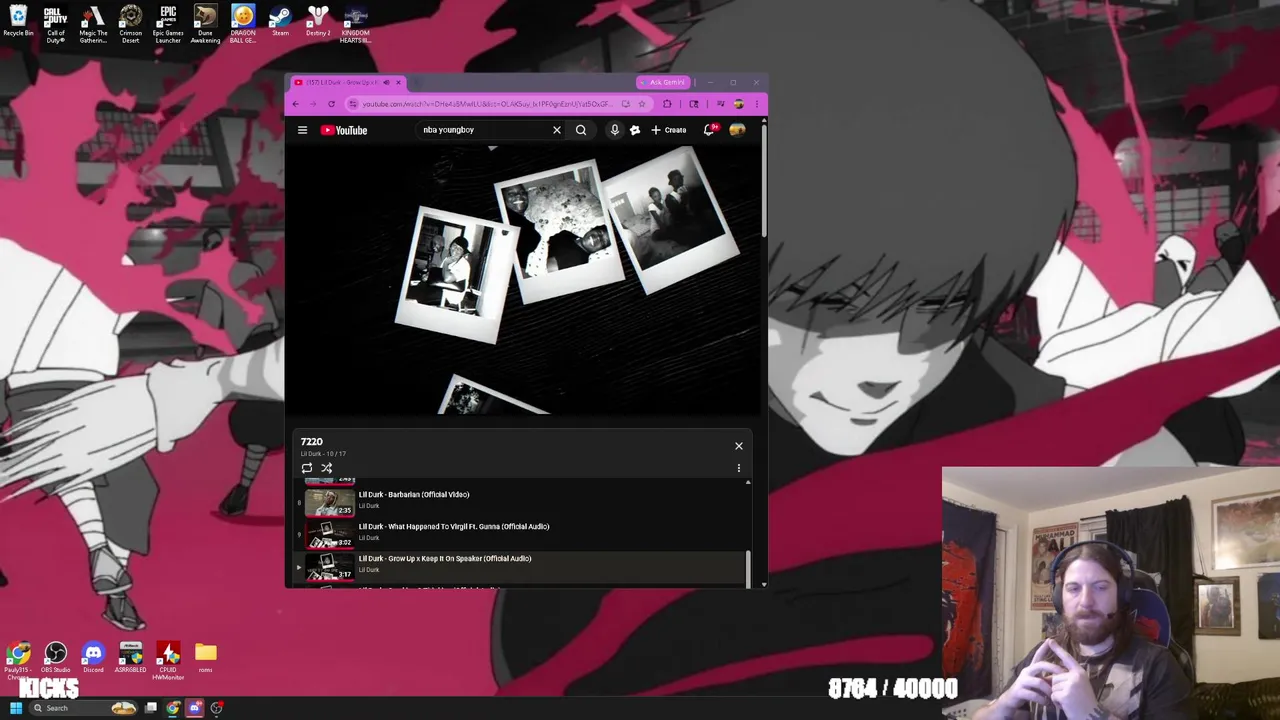Click the sparkle icon beside microphone
Screen dimensions: 1280x720
pyautogui.click(x=634, y=130)
